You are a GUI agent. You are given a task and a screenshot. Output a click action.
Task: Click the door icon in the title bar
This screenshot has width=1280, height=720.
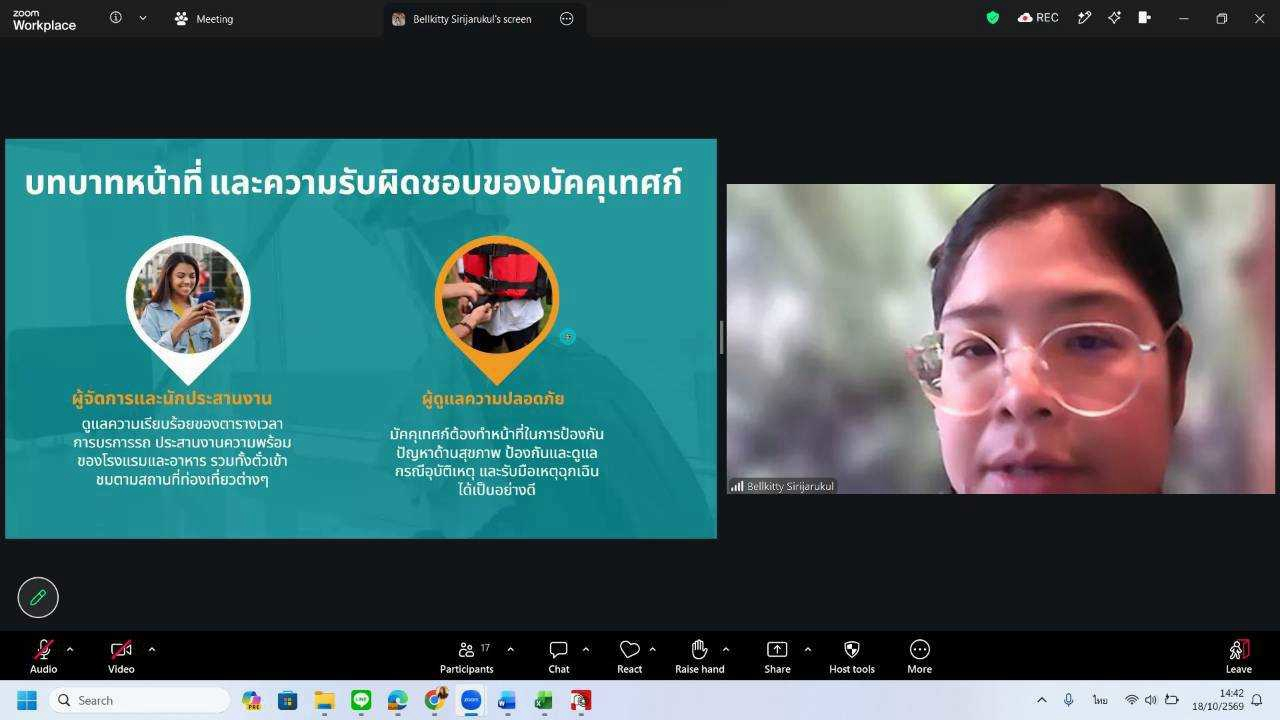tap(1145, 18)
